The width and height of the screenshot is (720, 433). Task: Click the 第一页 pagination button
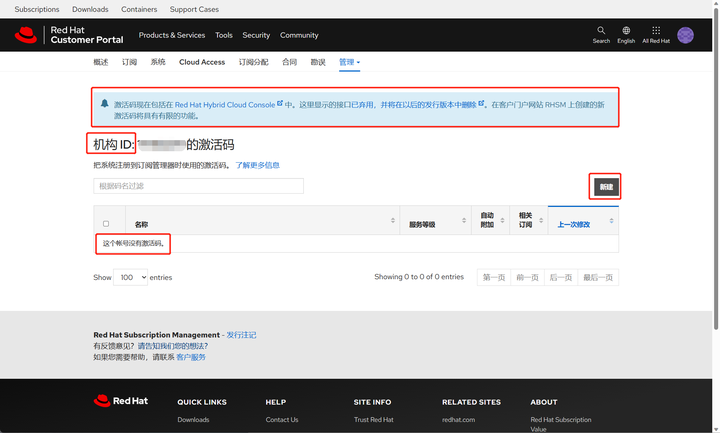coord(494,277)
